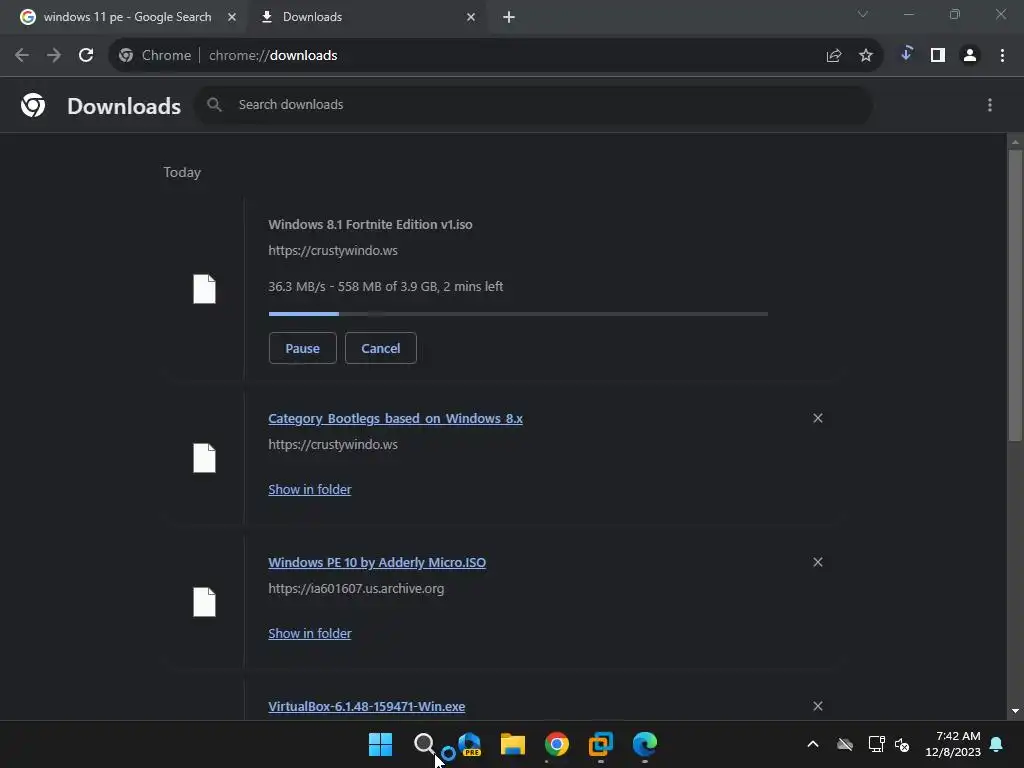Click the scrollbar up arrow
This screenshot has height=768, width=1024.
pyautogui.click(x=1015, y=142)
